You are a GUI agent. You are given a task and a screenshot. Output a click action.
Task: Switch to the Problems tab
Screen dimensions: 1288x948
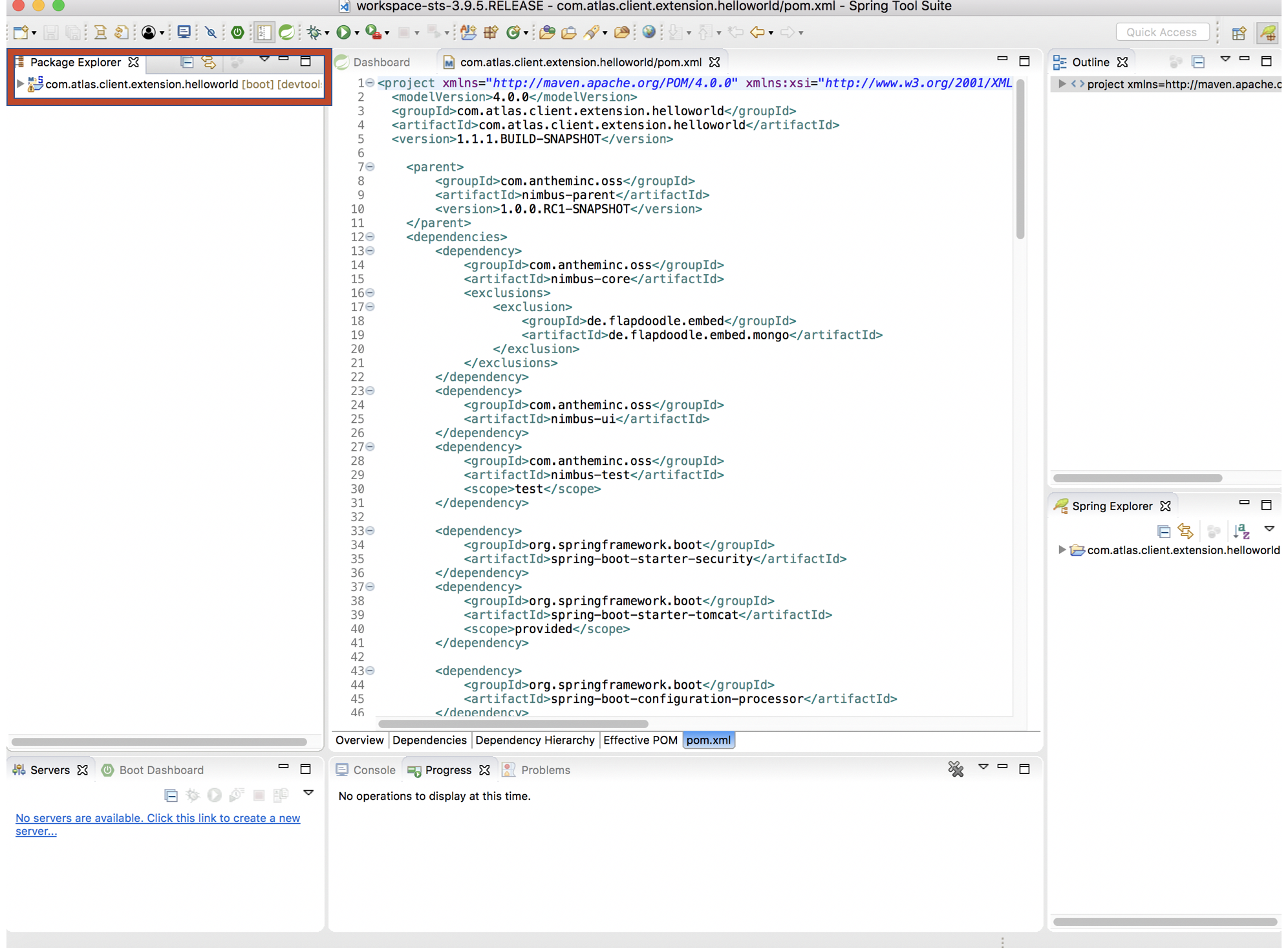pos(537,770)
